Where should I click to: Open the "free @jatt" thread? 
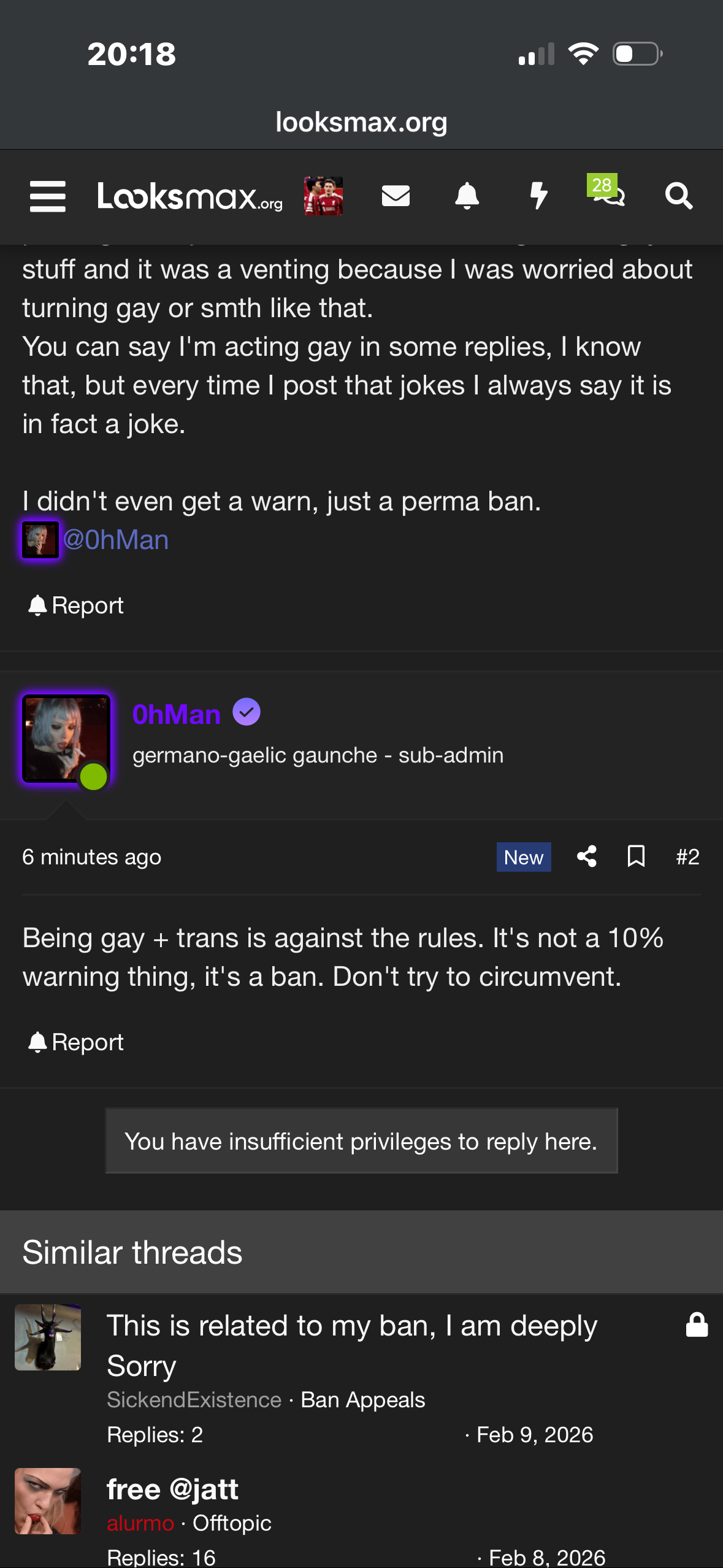click(x=172, y=1489)
